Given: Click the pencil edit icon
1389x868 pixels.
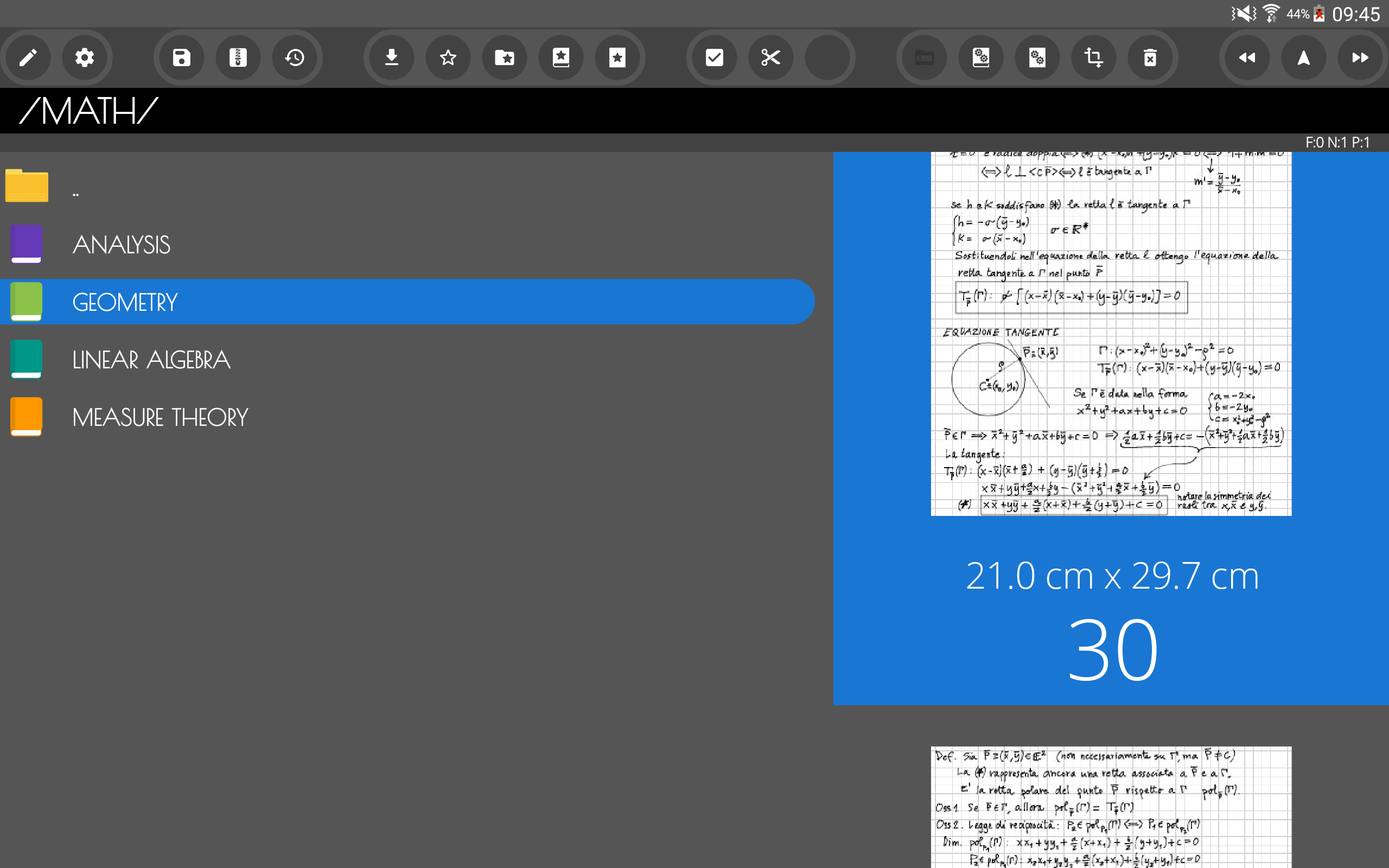Looking at the screenshot, I should click(28, 58).
